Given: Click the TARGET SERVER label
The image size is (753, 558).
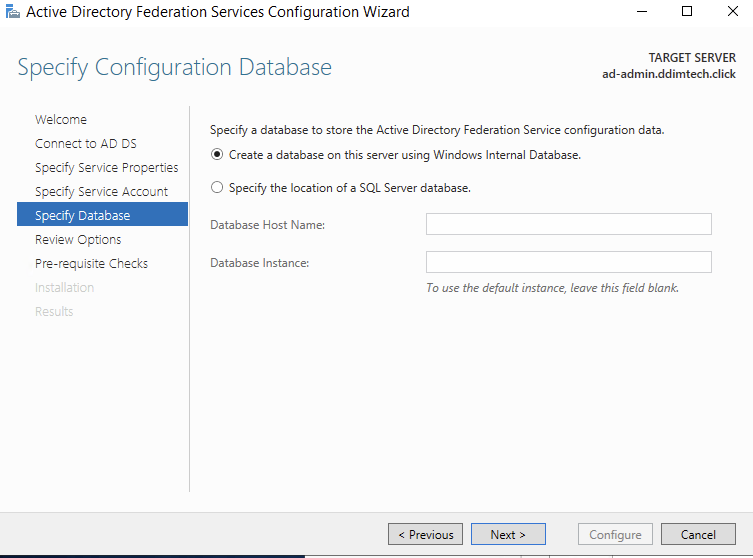Looking at the screenshot, I should click(692, 58).
